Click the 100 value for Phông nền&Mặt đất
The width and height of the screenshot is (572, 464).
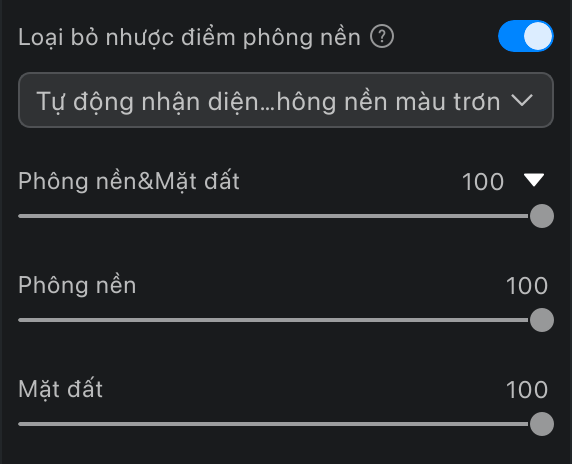(483, 182)
